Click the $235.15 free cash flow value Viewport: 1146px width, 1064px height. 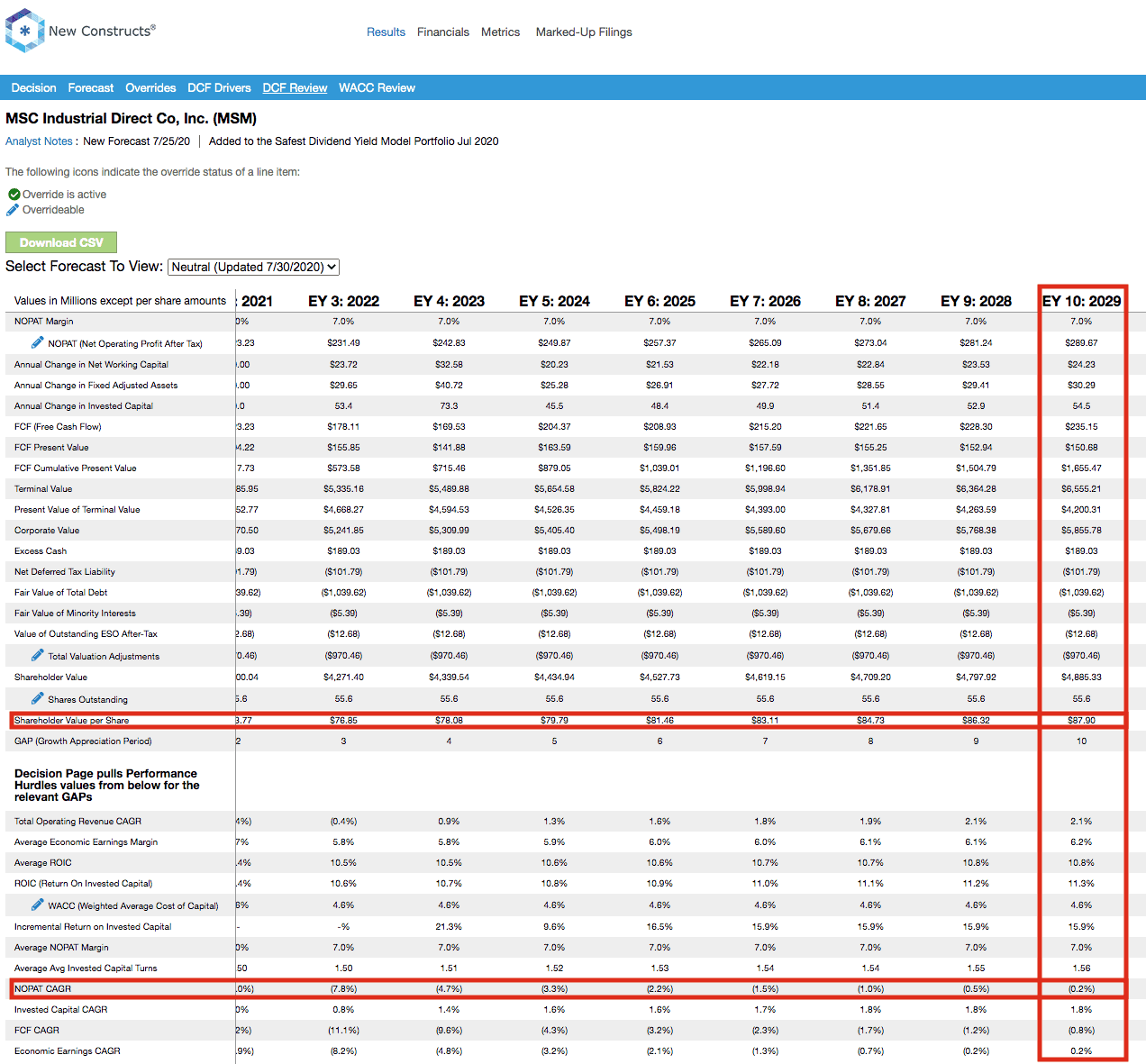[1081, 427]
